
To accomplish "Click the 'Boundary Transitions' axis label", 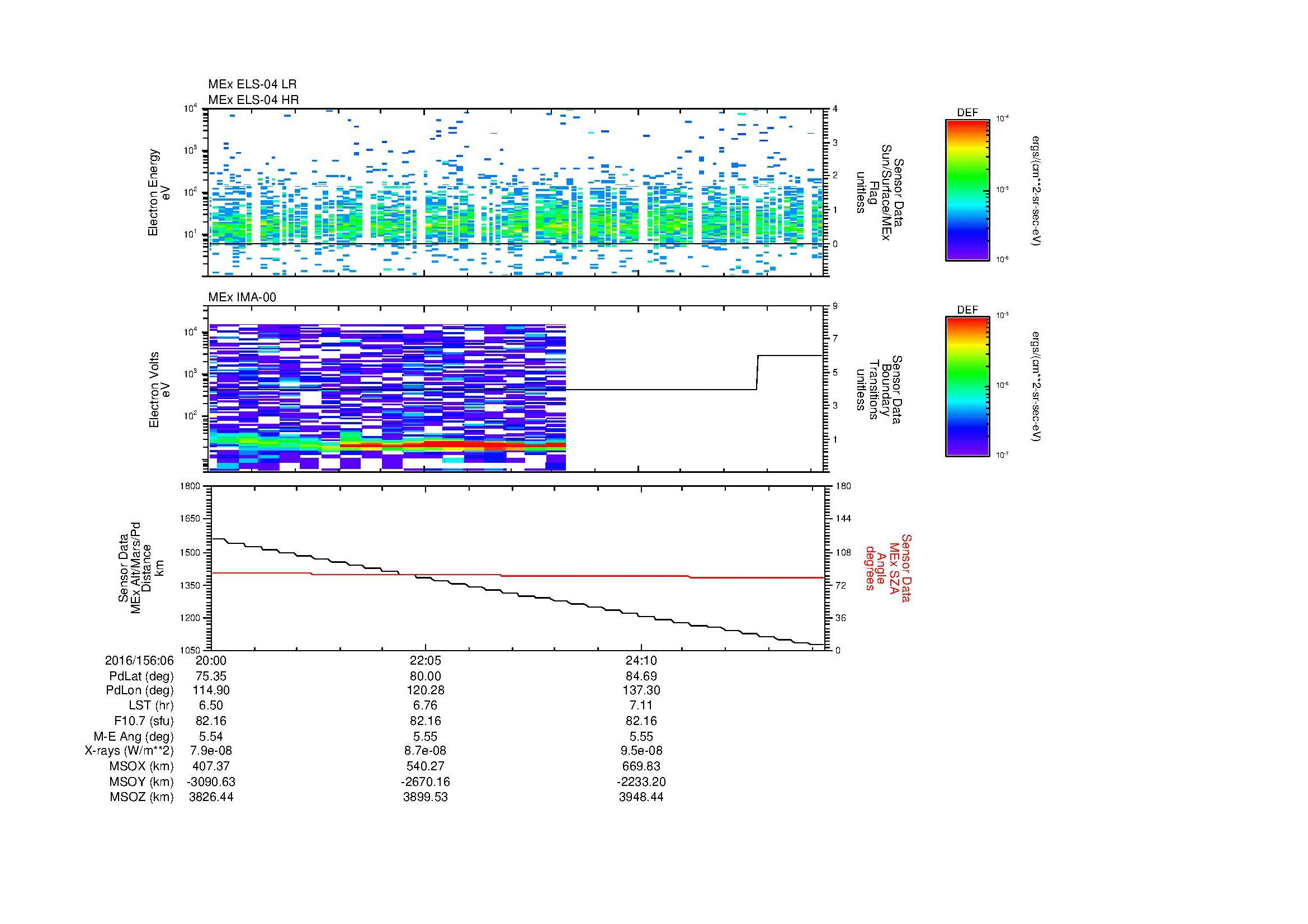I will (x=880, y=390).
